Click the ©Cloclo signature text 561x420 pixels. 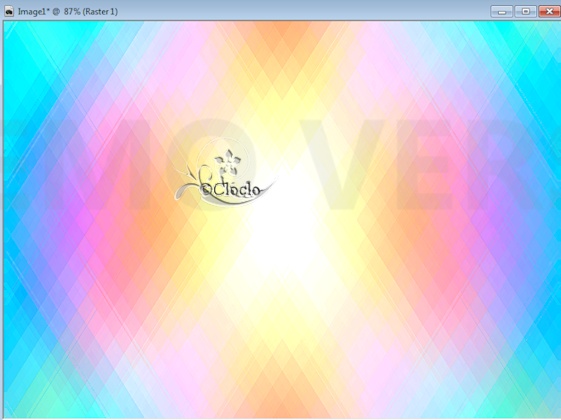point(231,189)
